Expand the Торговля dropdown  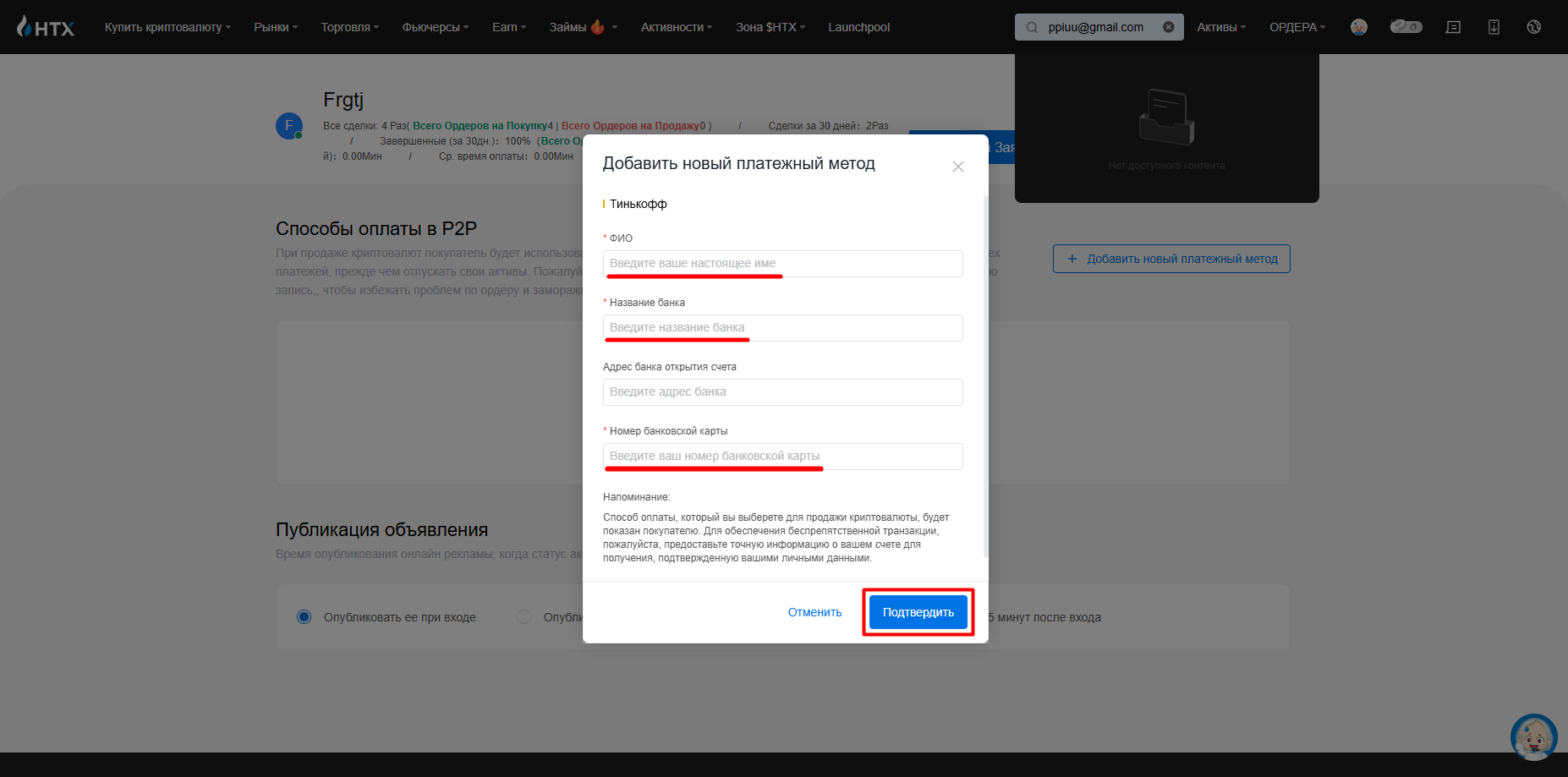click(x=350, y=27)
